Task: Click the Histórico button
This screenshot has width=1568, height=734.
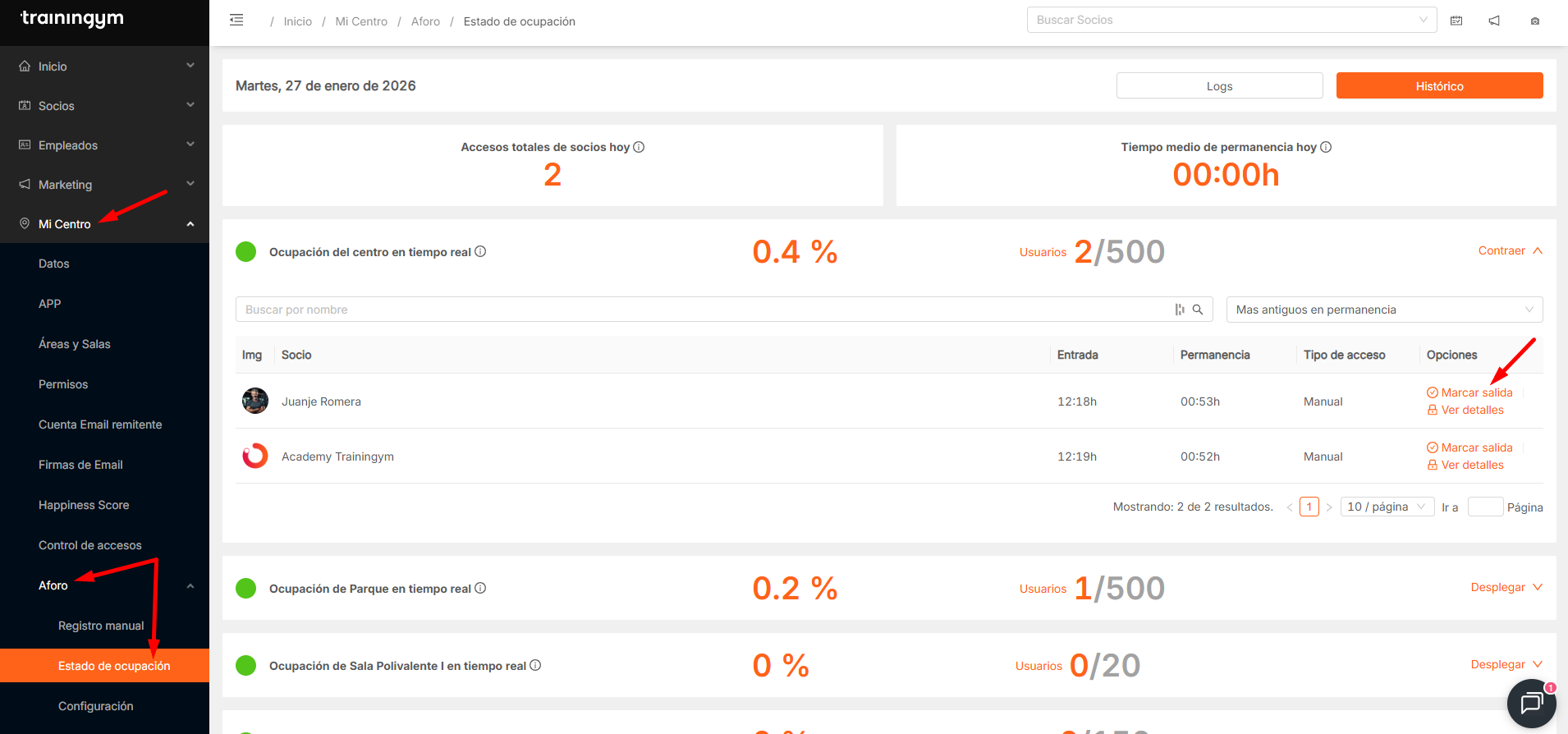Action: click(1439, 86)
